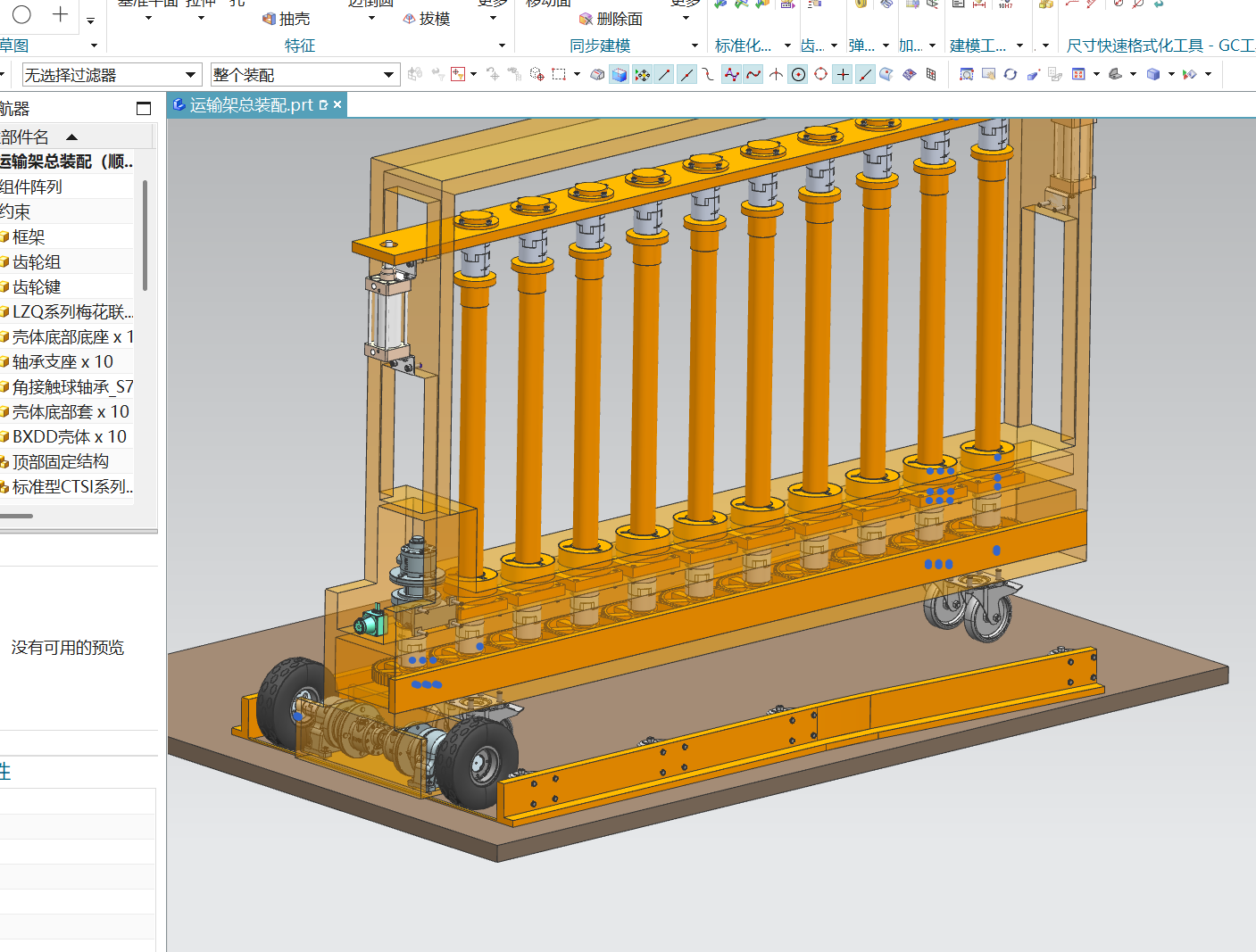
Task: Toggle the snap to arc center option
Action: (x=798, y=75)
